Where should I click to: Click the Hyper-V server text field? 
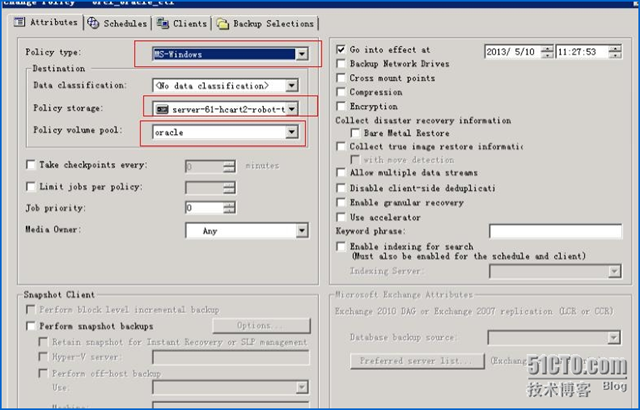pyautogui.click(x=231, y=358)
